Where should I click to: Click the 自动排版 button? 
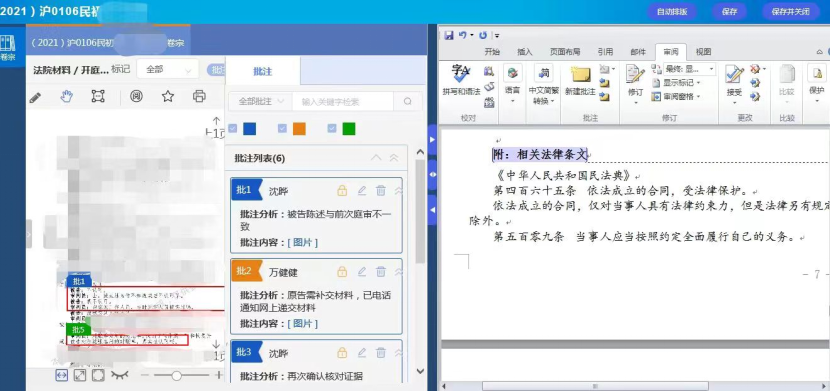(x=672, y=12)
